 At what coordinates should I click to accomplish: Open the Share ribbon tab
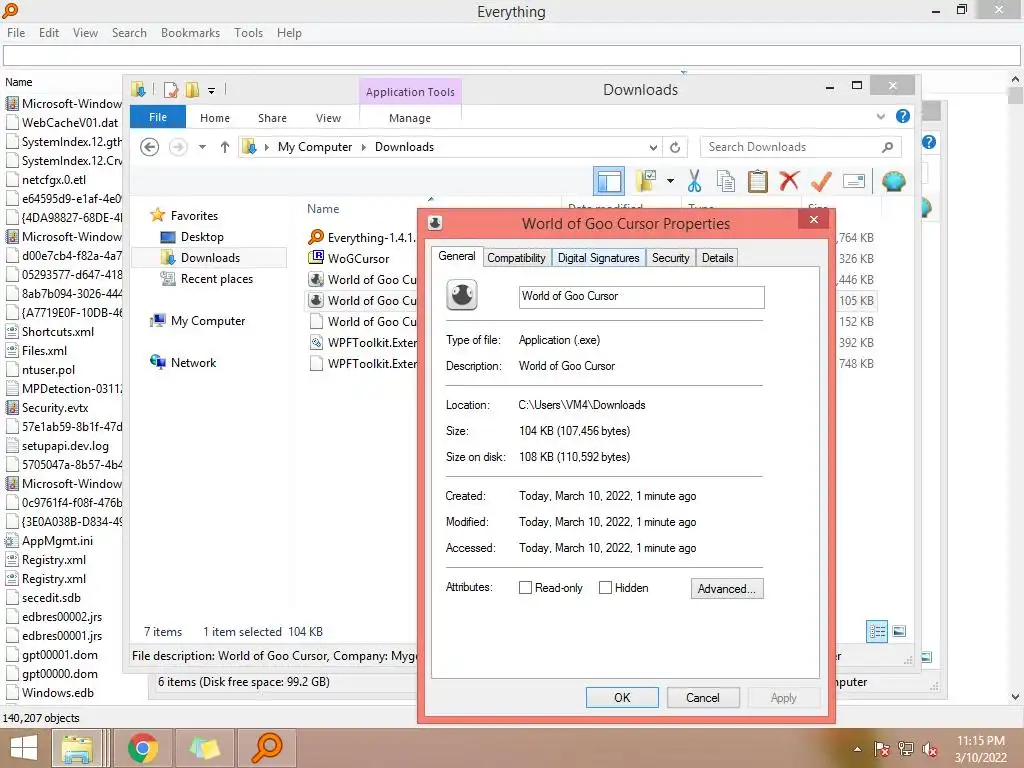pos(272,118)
